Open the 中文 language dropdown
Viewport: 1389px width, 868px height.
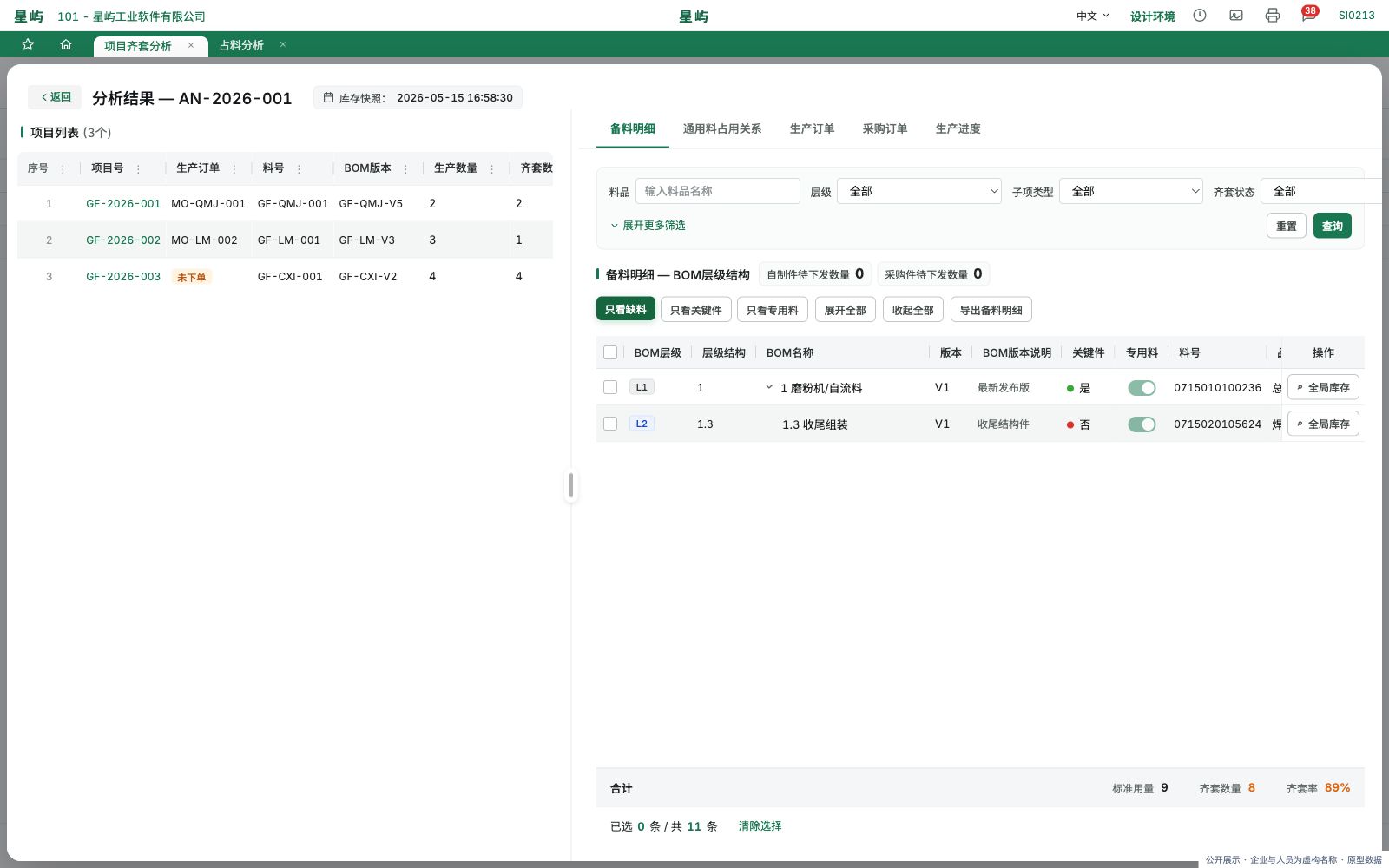[1093, 16]
